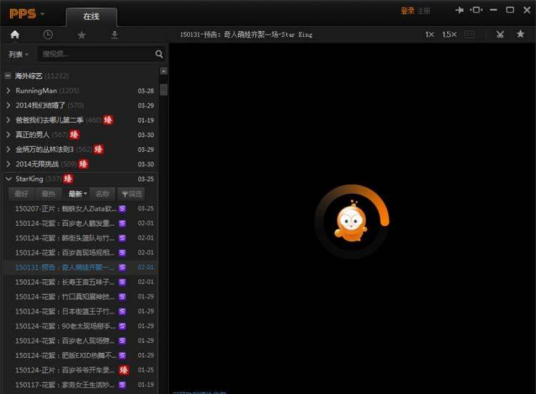This screenshot has width=536, height=394.
Task: Favorite current video with top-right star
Action: tap(520, 34)
